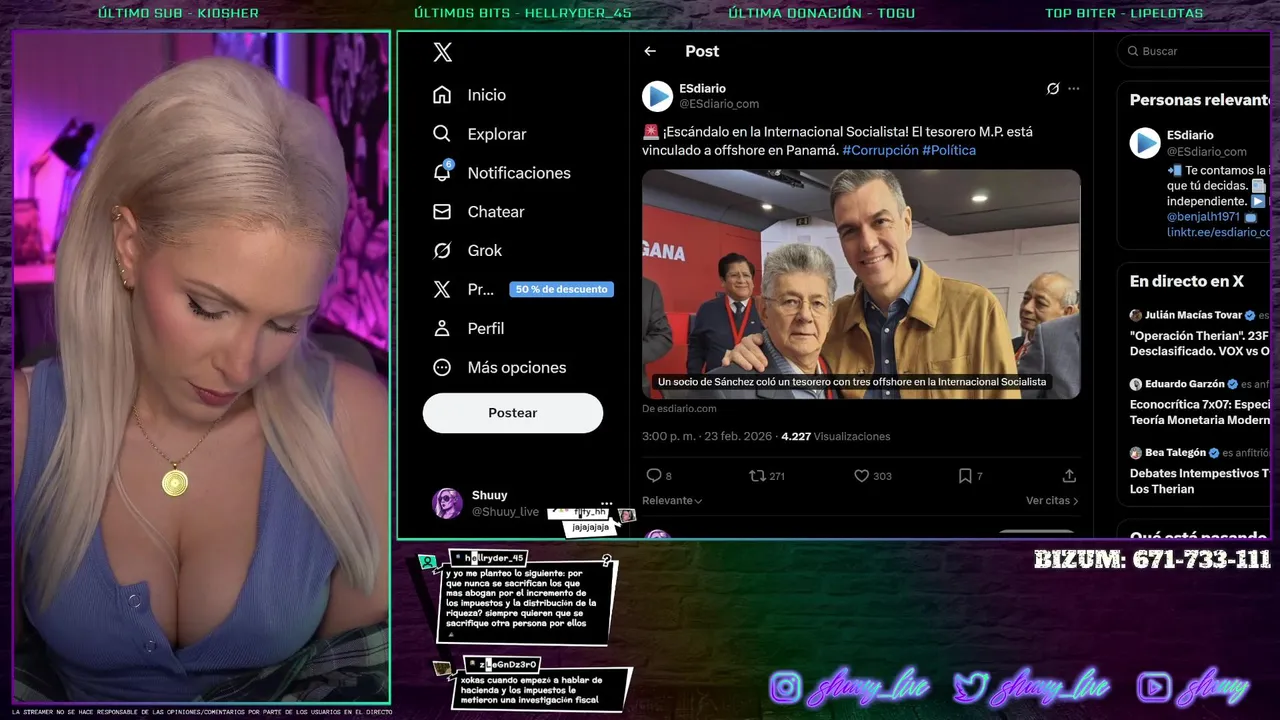Open Julián Macías Tovar live broadcast
Viewport: 1280px width, 720px height.
pos(1199,333)
